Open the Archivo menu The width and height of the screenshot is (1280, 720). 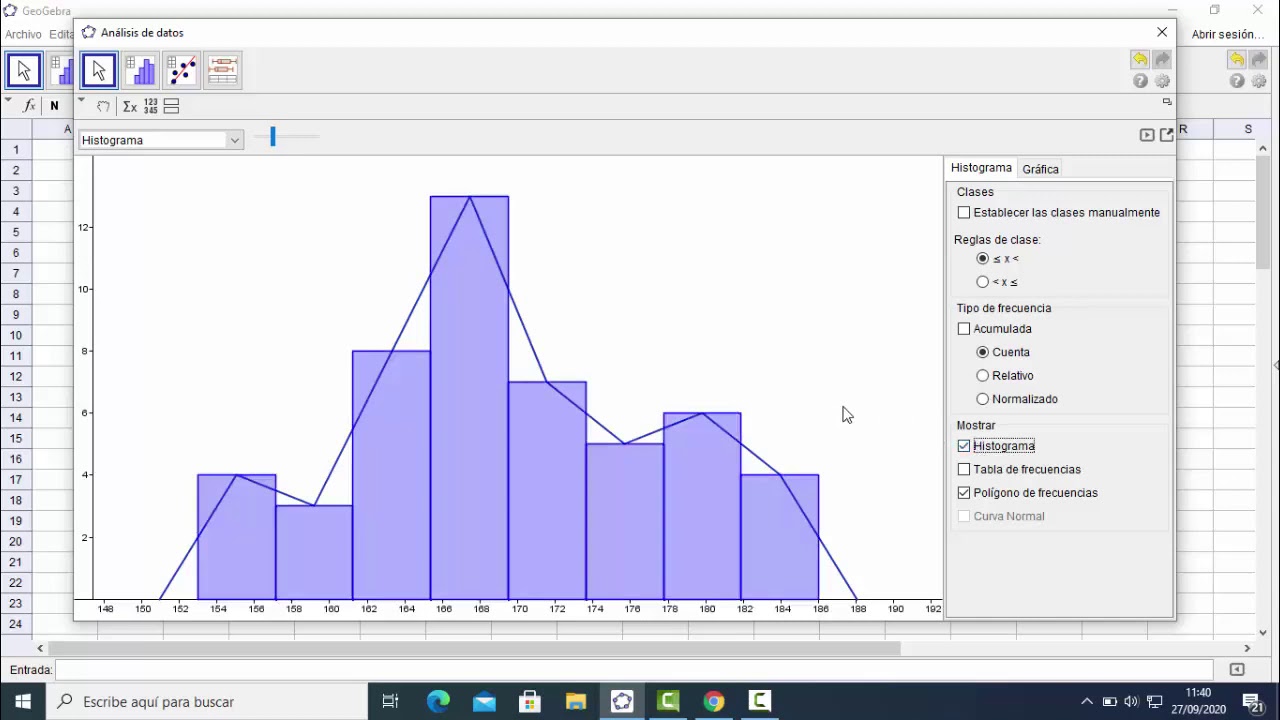coord(23,34)
